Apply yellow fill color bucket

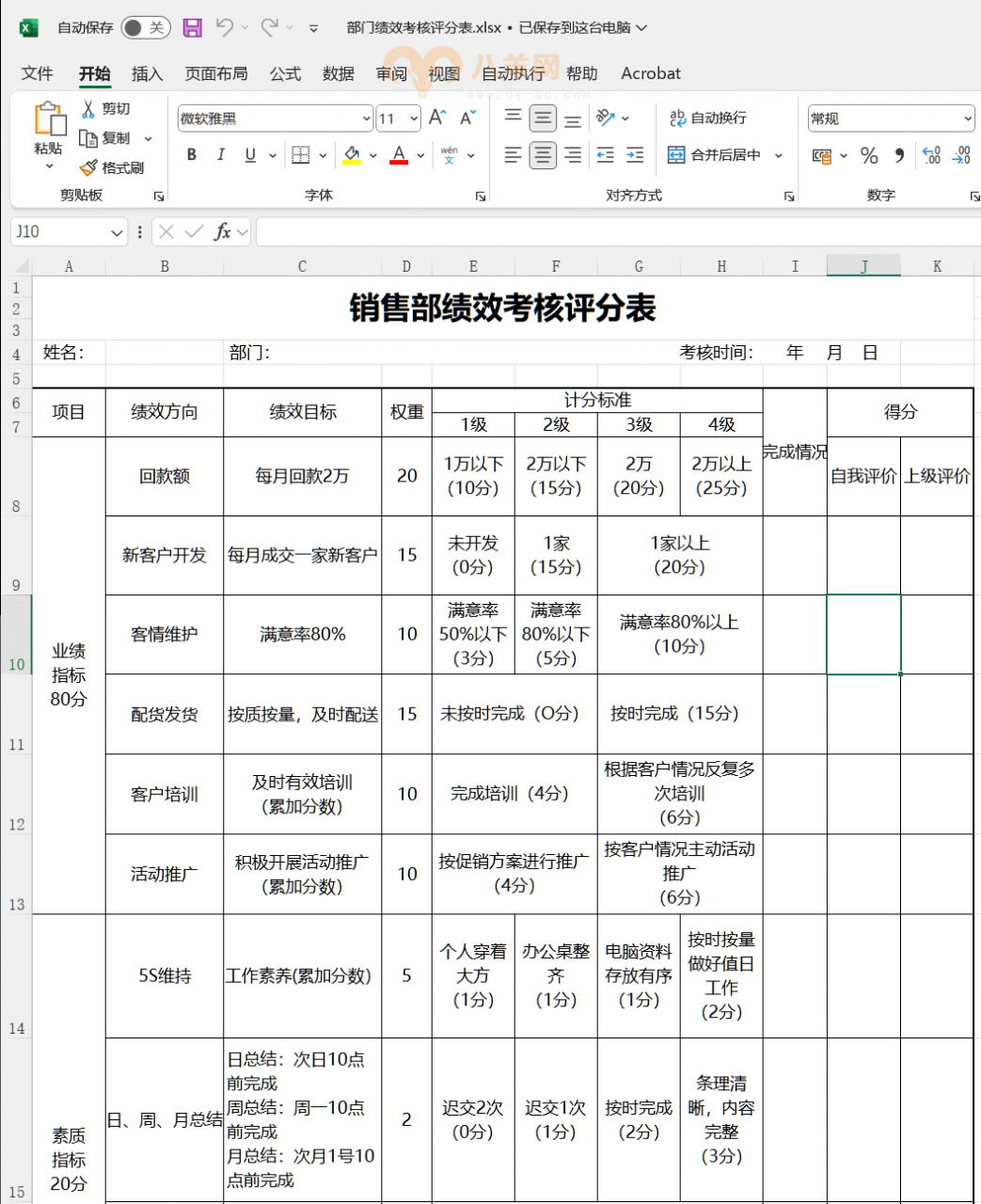(x=352, y=155)
